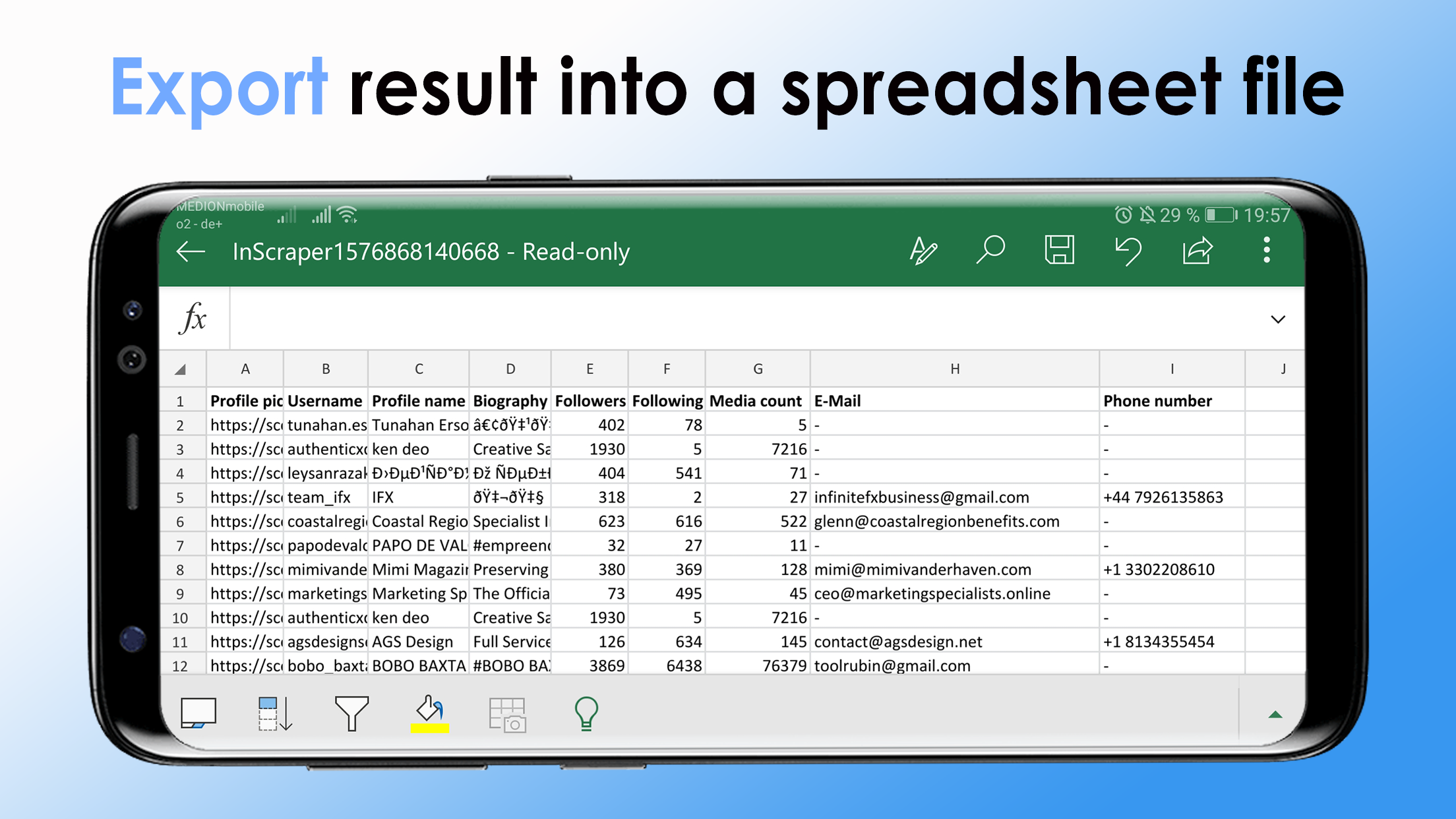1456x819 pixels.
Task: Select phone cell +44 7926135863
Action: [x=1172, y=497]
